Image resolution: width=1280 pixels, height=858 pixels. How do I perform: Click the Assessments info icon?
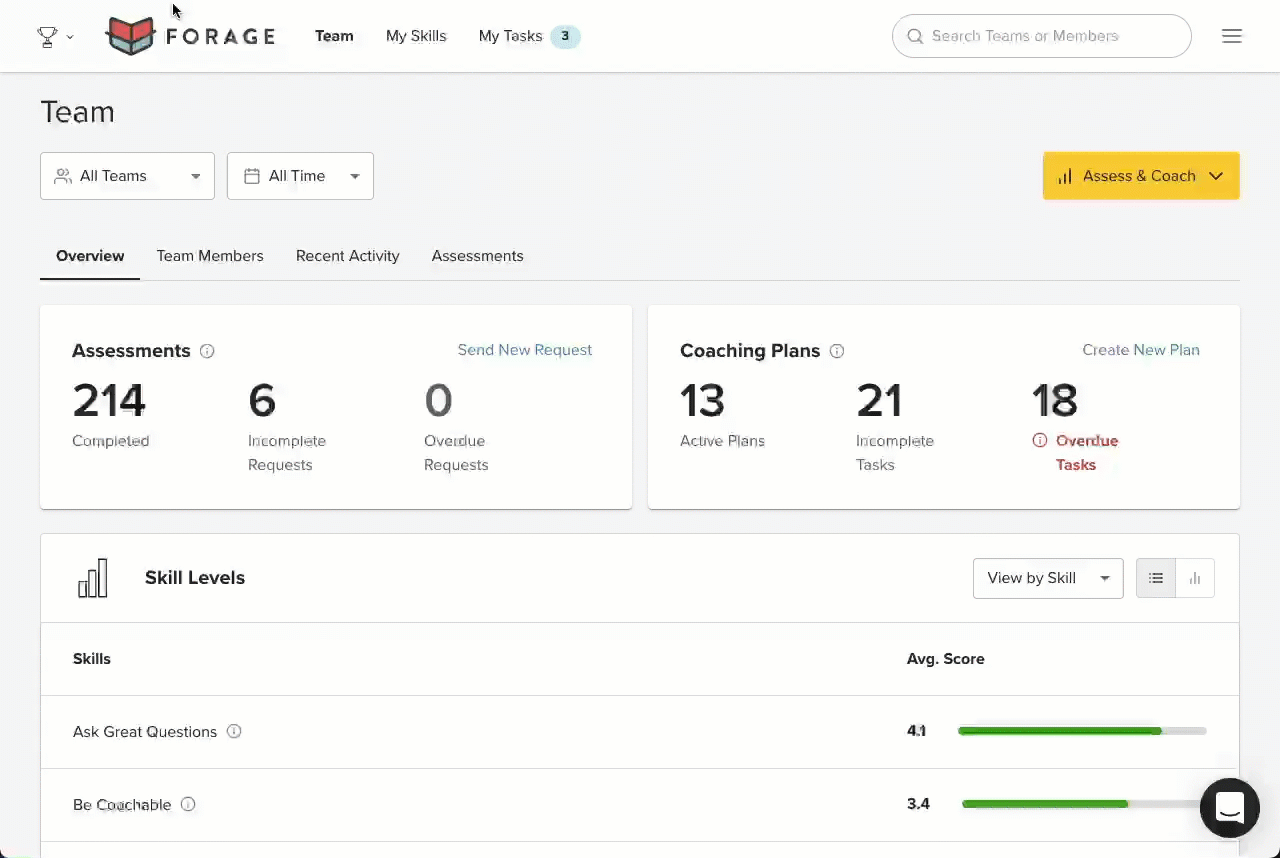pos(207,351)
